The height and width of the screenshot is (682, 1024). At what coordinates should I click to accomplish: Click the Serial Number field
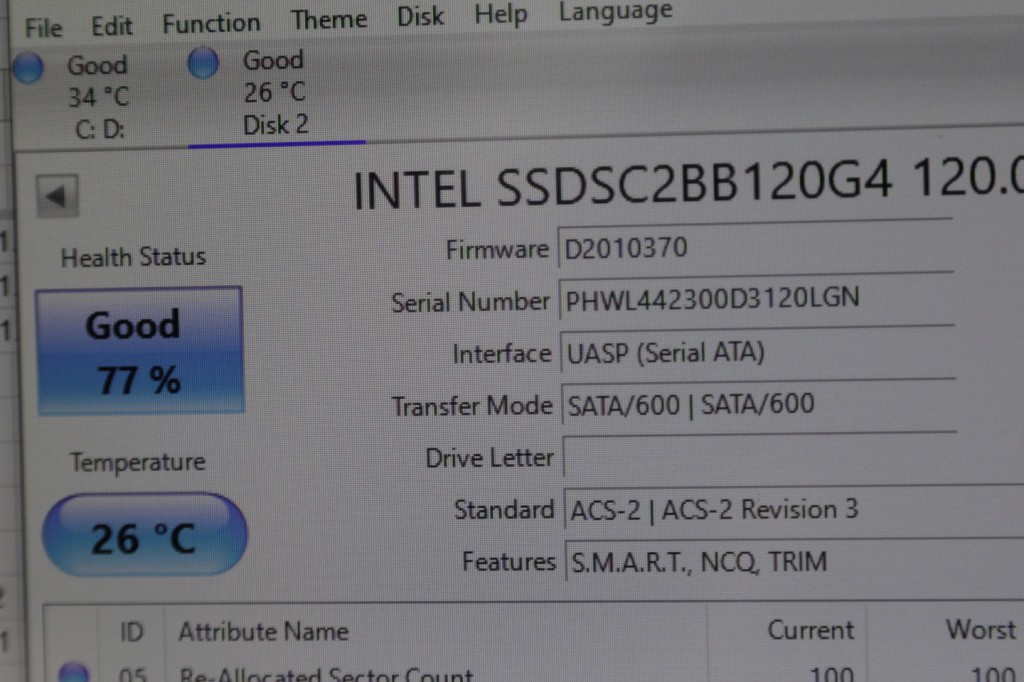tap(755, 300)
